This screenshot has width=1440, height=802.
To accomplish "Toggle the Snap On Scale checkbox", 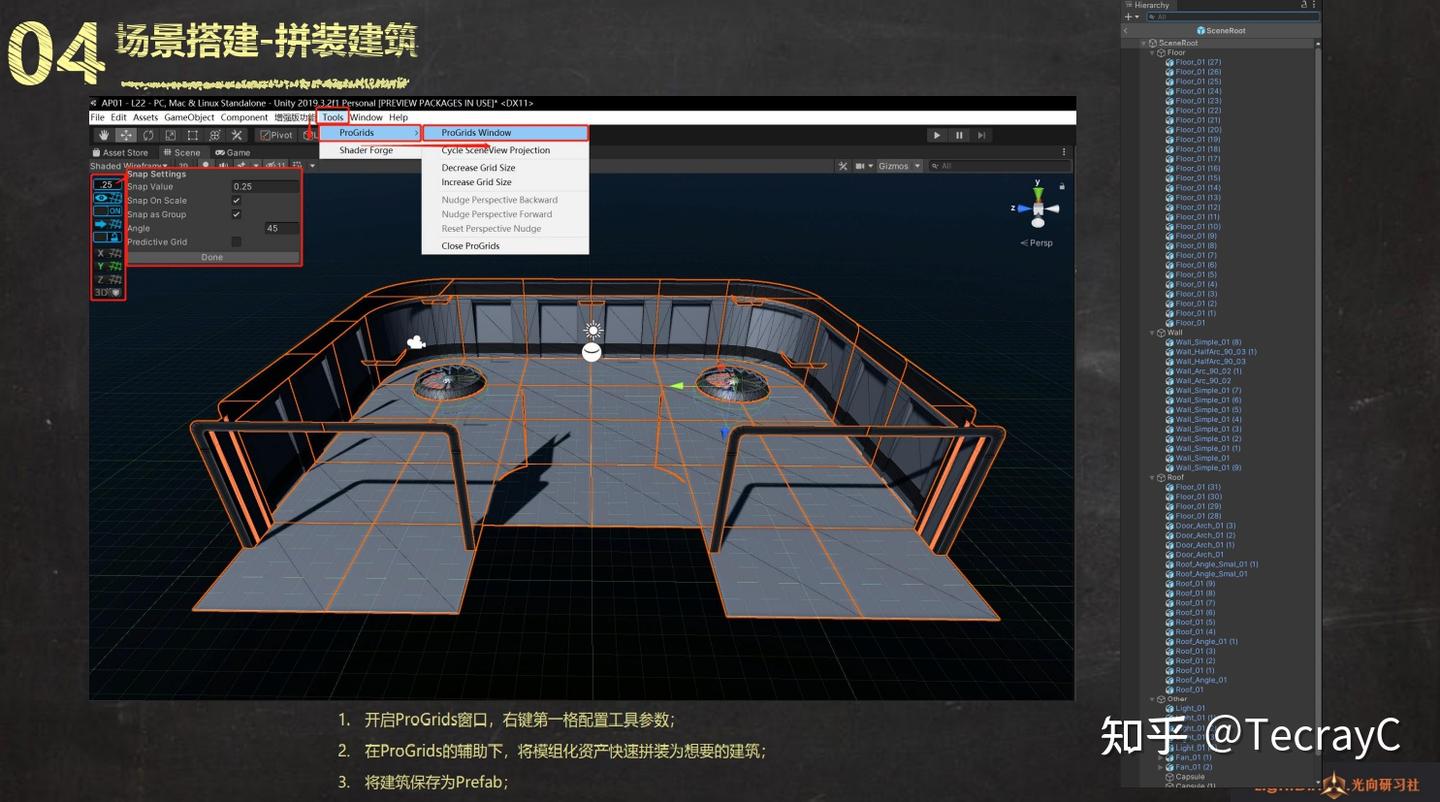I will pos(236,201).
